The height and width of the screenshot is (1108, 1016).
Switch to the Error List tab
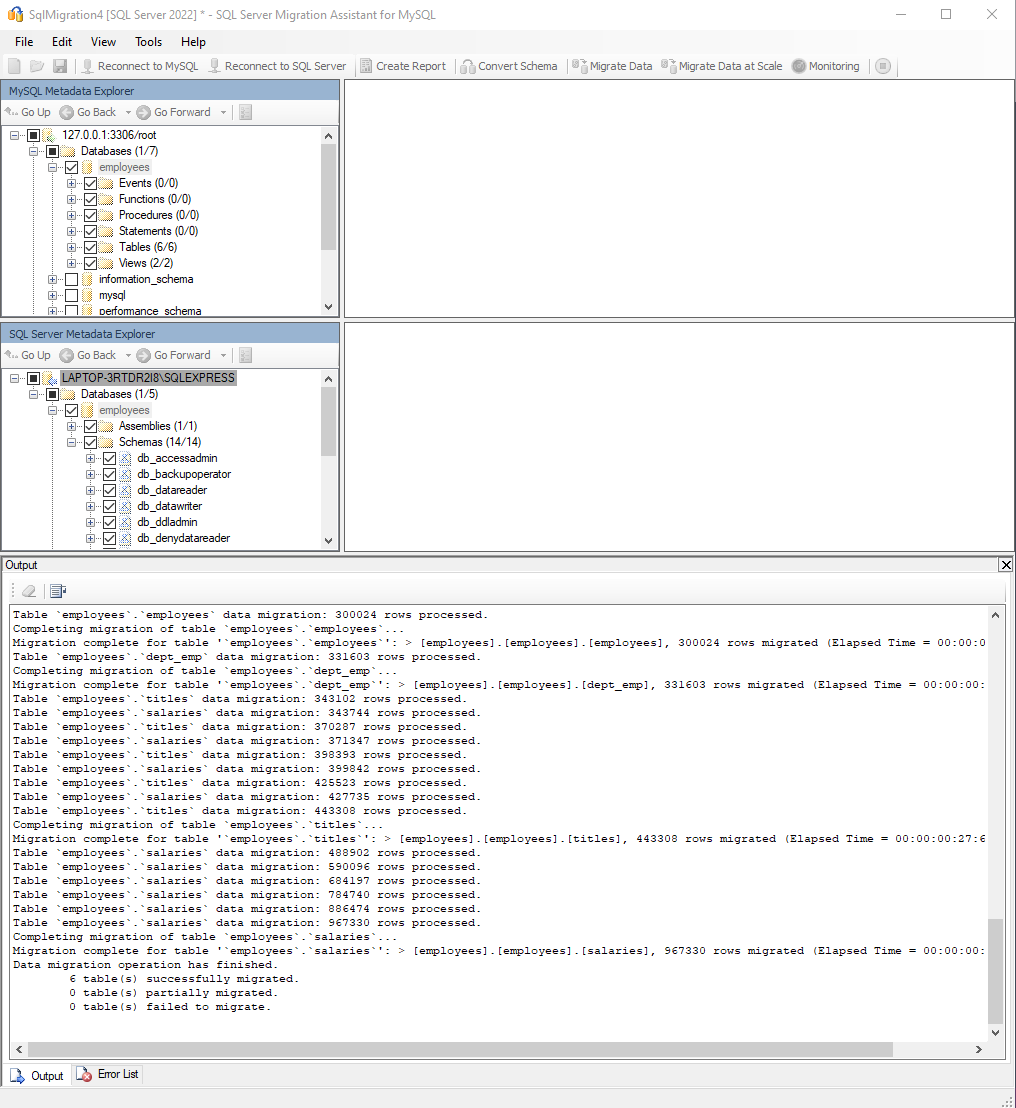click(x=108, y=1074)
